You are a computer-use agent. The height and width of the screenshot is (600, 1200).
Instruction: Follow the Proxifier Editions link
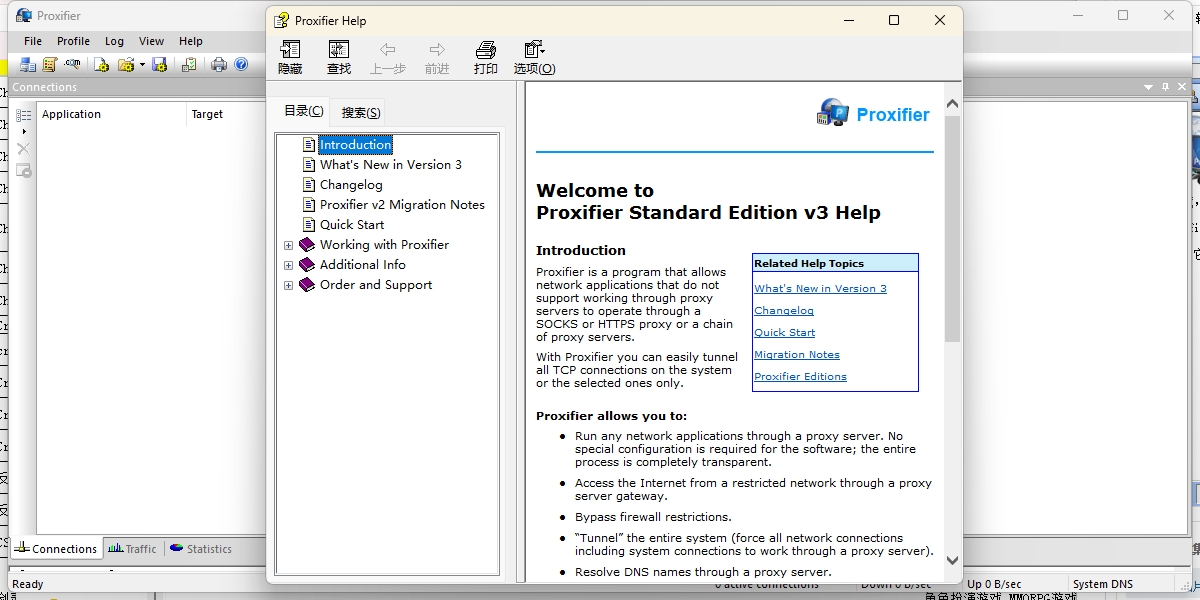(800, 377)
